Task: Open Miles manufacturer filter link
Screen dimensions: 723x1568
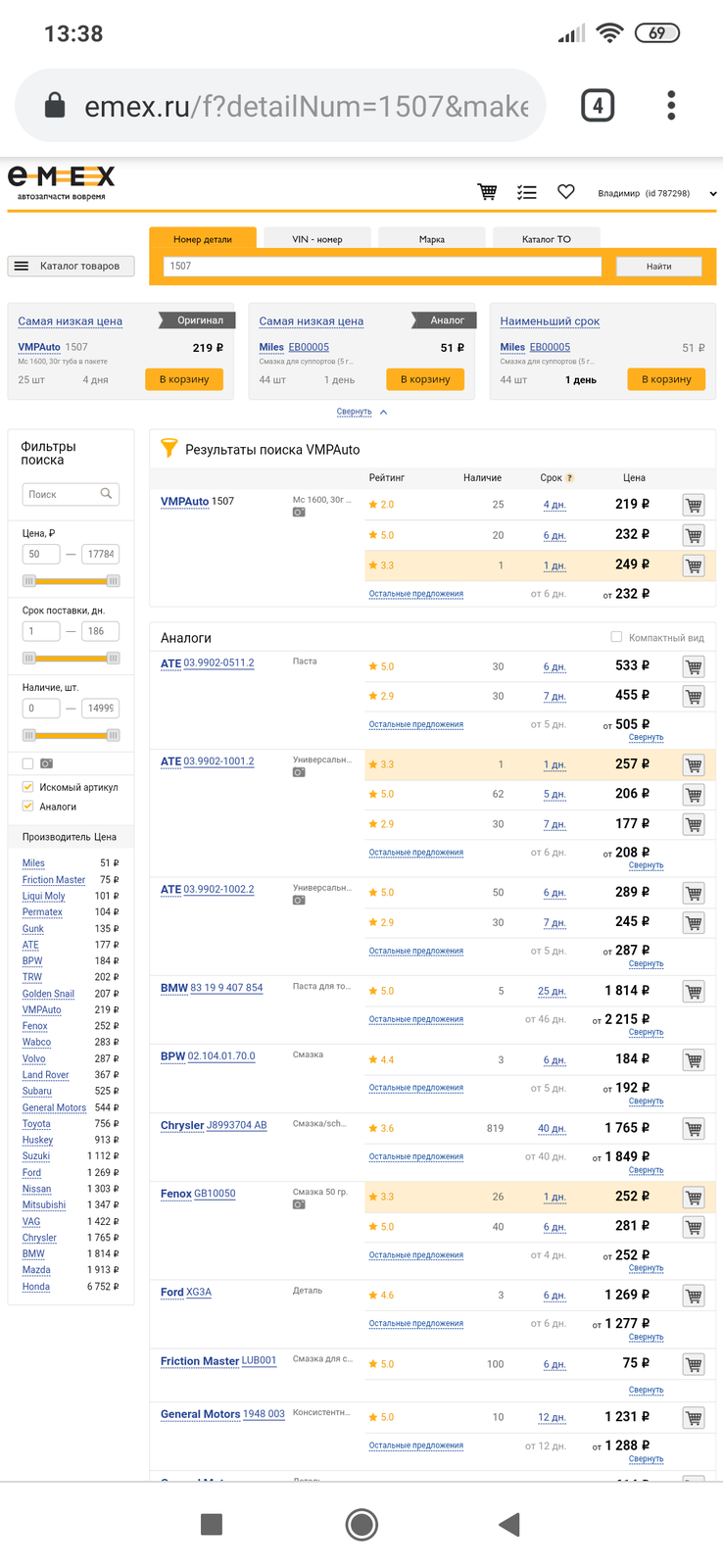Action: (33, 863)
